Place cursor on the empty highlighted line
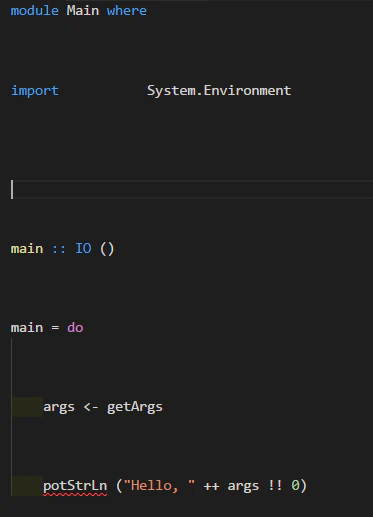Screen dimensions: 373x517 click(192, 189)
